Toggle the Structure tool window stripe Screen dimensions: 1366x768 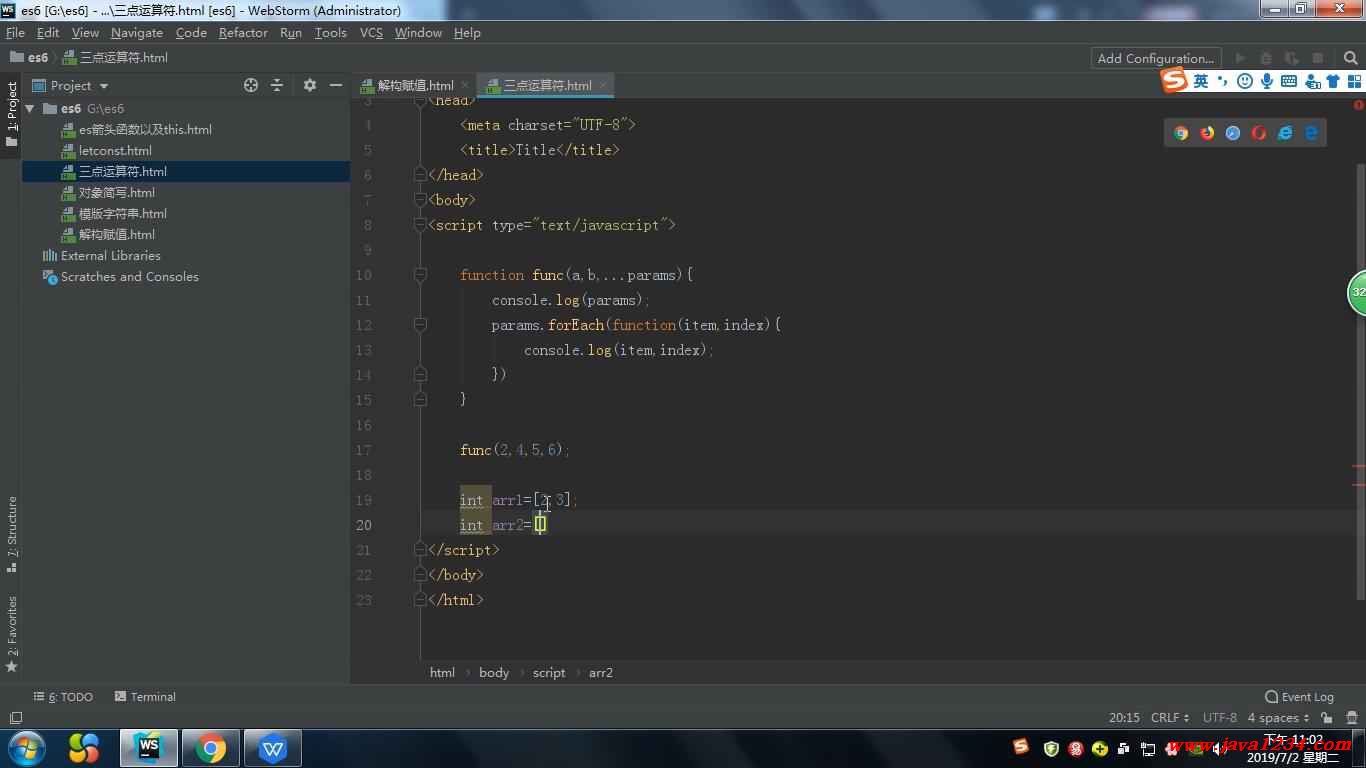coord(12,535)
